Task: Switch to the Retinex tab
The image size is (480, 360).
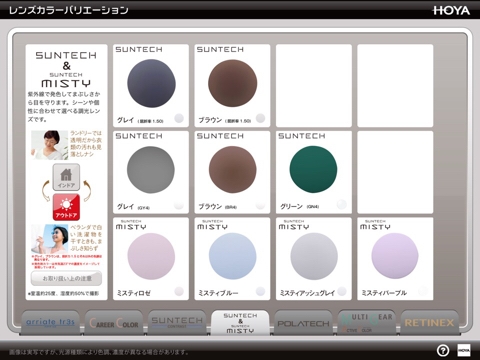Action: (430, 322)
